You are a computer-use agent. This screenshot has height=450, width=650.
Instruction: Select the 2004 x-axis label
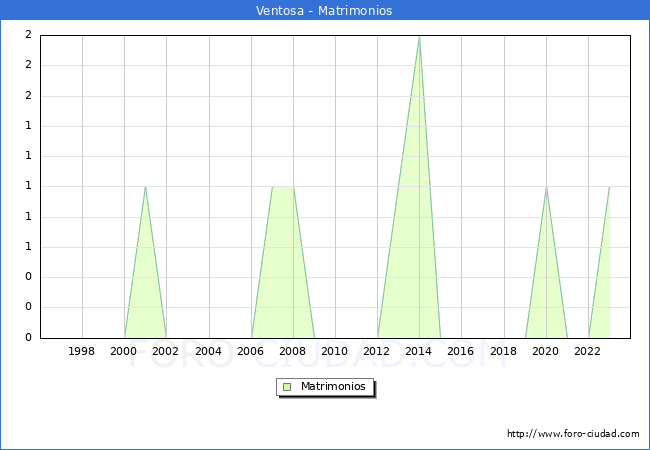(208, 351)
